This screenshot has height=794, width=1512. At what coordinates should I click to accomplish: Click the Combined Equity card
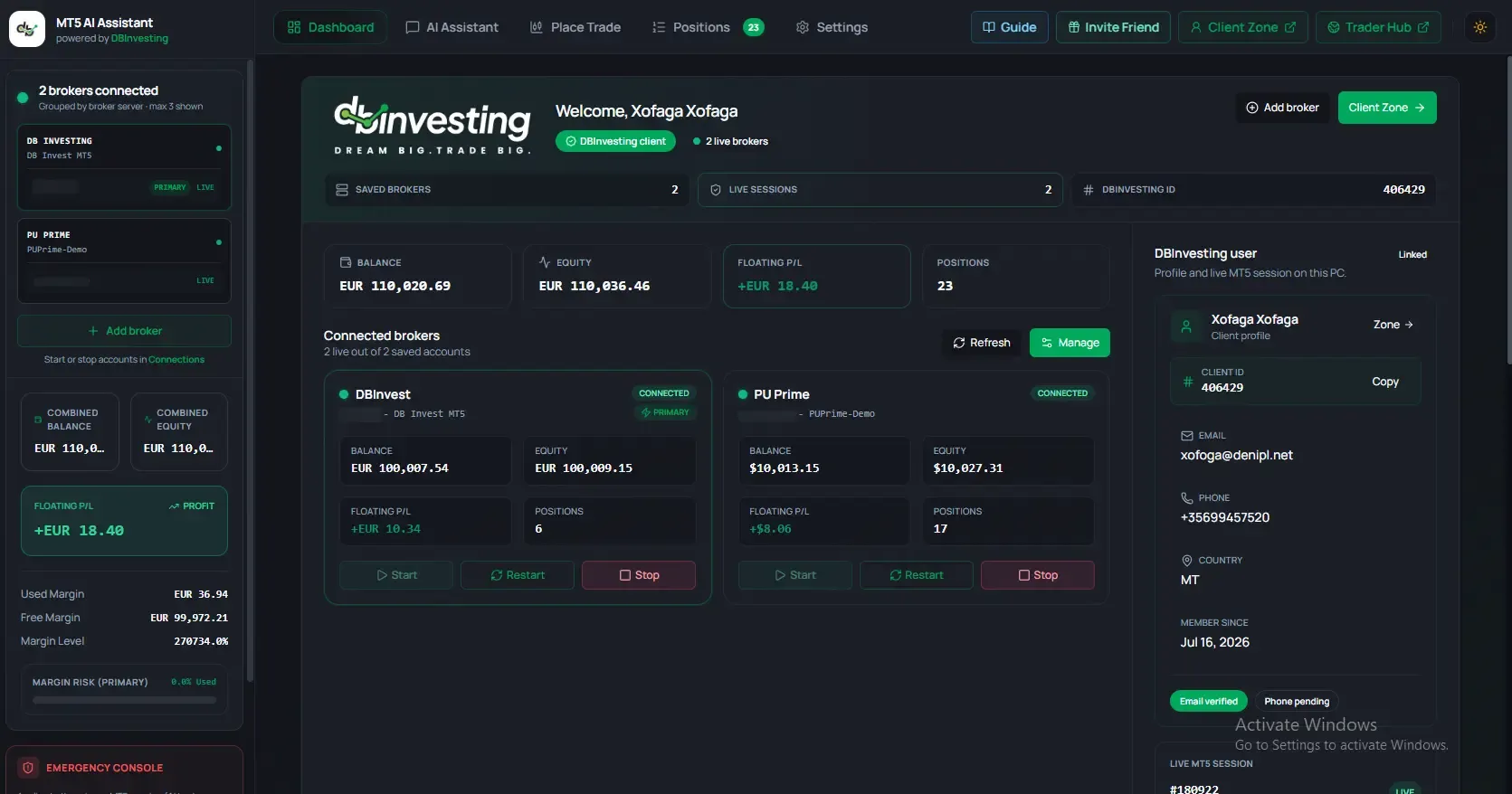click(x=179, y=431)
